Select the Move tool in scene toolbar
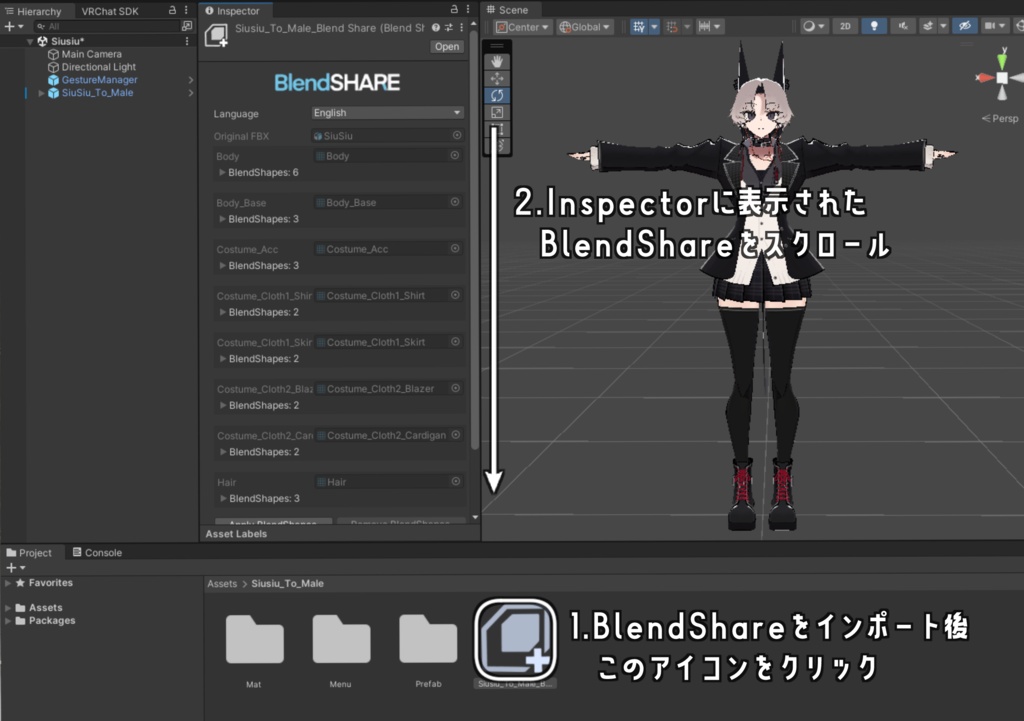The height and width of the screenshot is (721, 1024). tap(497, 78)
